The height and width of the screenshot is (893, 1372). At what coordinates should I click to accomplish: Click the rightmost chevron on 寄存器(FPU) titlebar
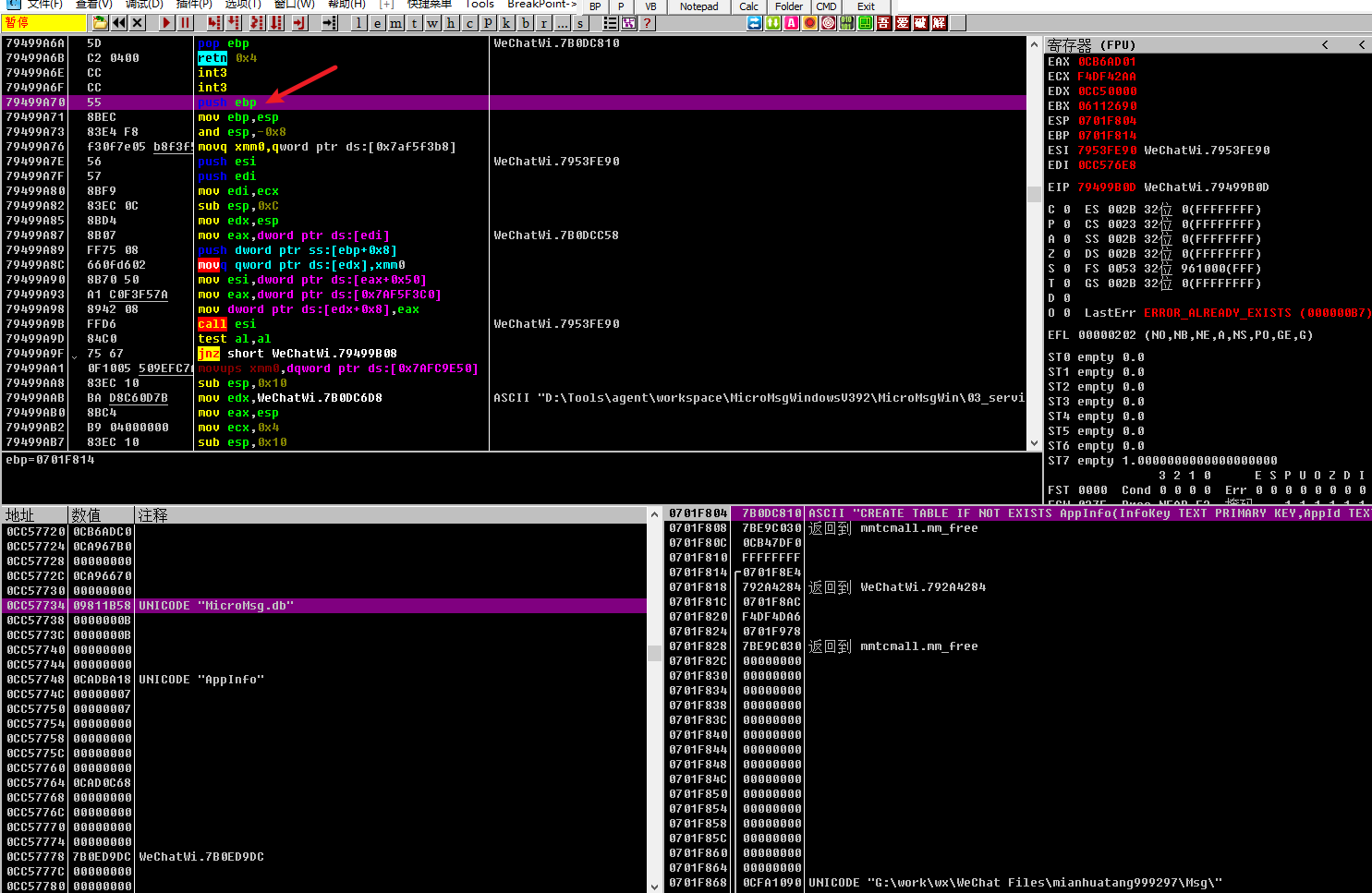(x=1362, y=43)
